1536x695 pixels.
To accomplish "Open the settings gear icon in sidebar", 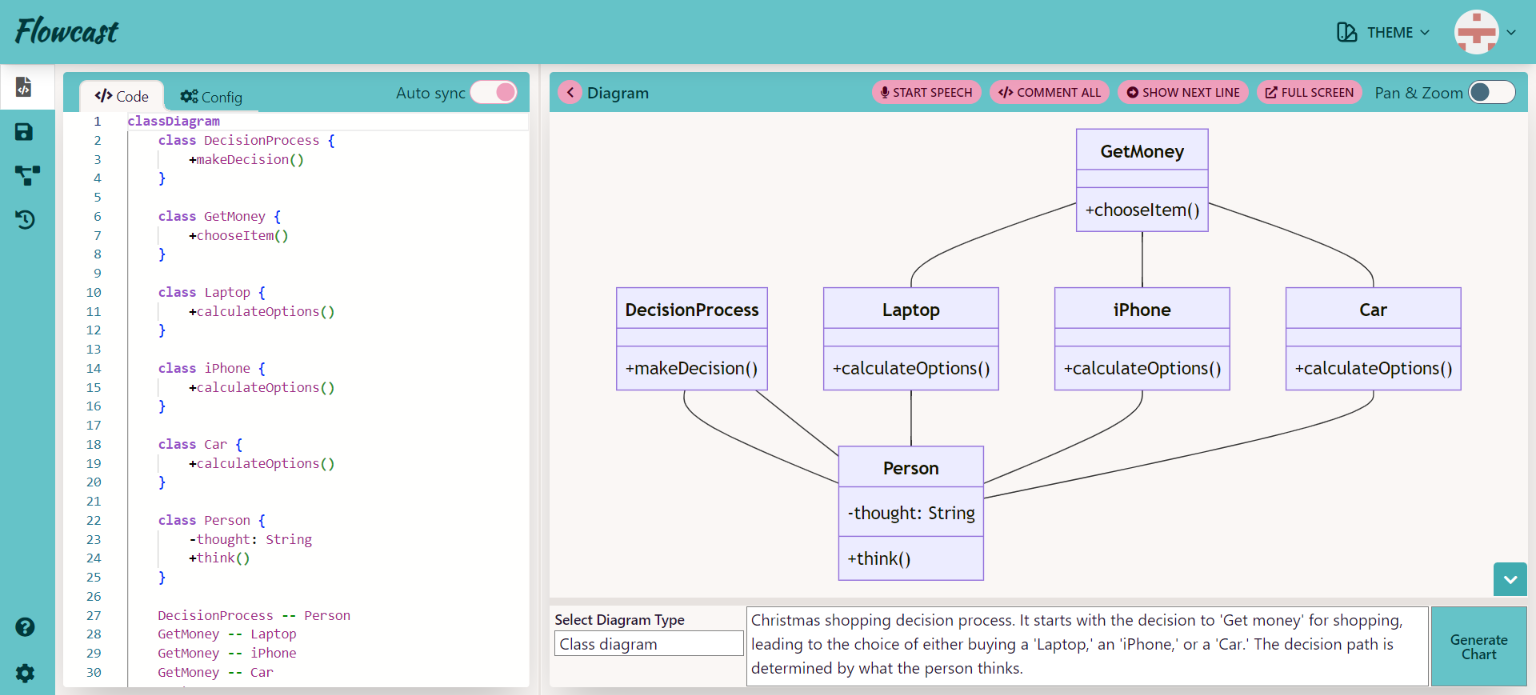I will click(25, 672).
